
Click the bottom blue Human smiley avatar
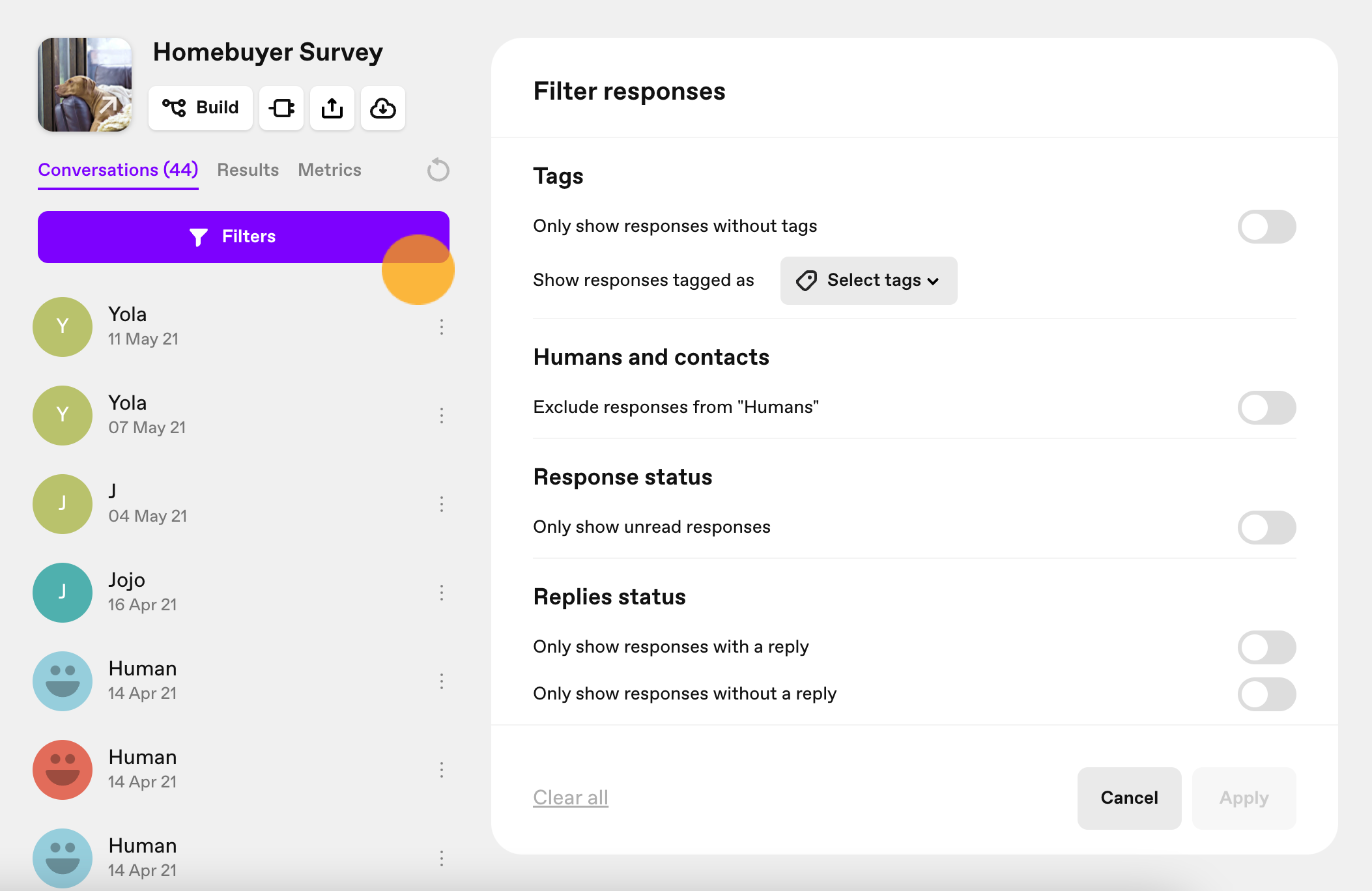63,858
